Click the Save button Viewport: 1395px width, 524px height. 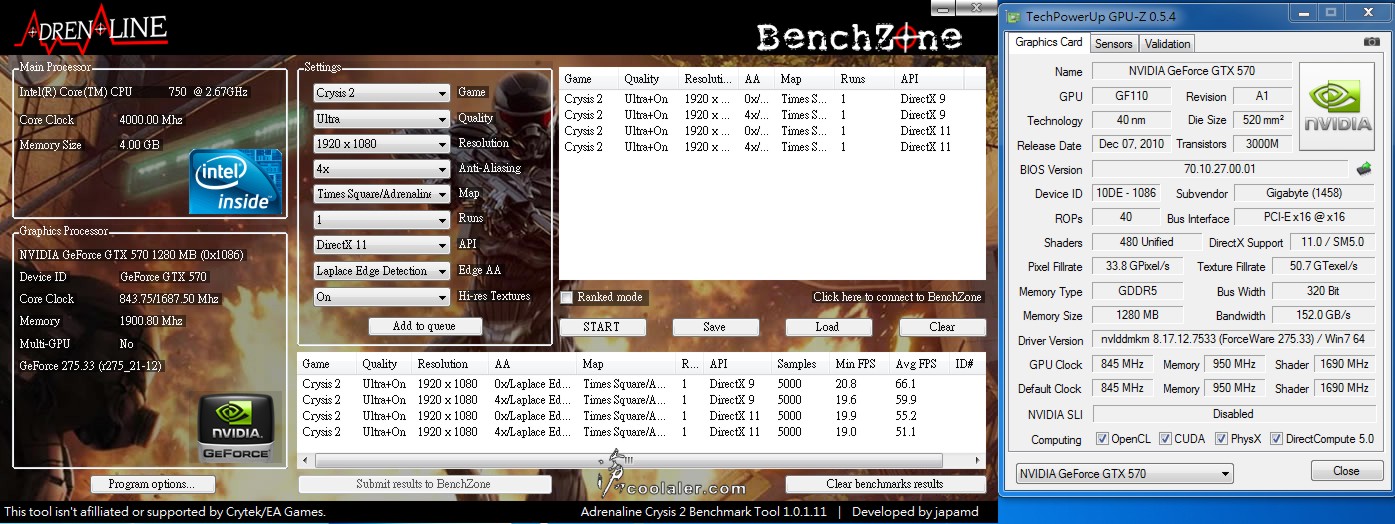tap(714, 327)
